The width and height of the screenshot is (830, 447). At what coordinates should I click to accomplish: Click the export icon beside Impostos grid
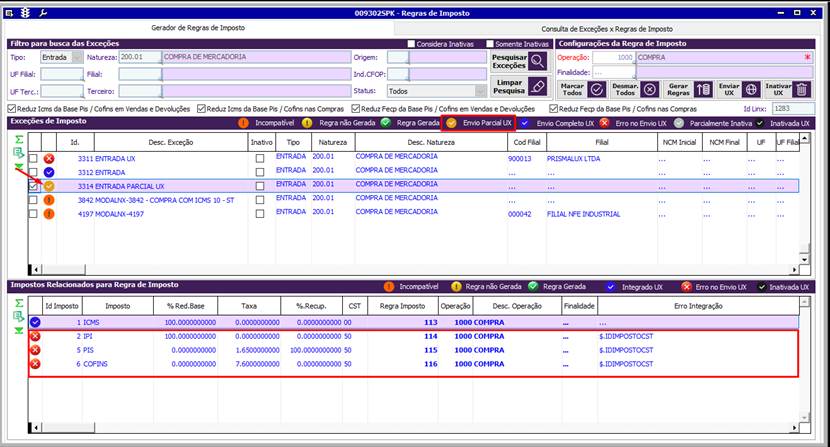(x=19, y=317)
